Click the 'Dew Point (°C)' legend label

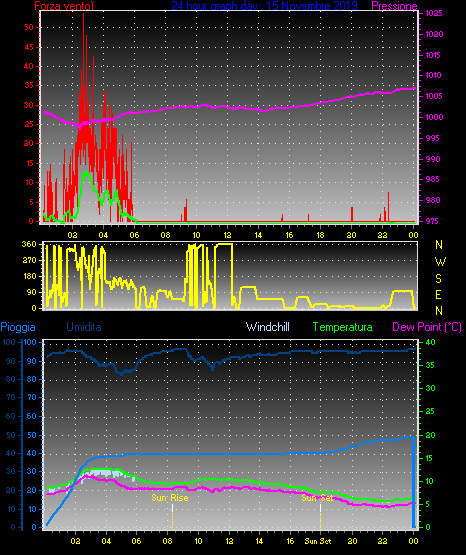click(427, 327)
